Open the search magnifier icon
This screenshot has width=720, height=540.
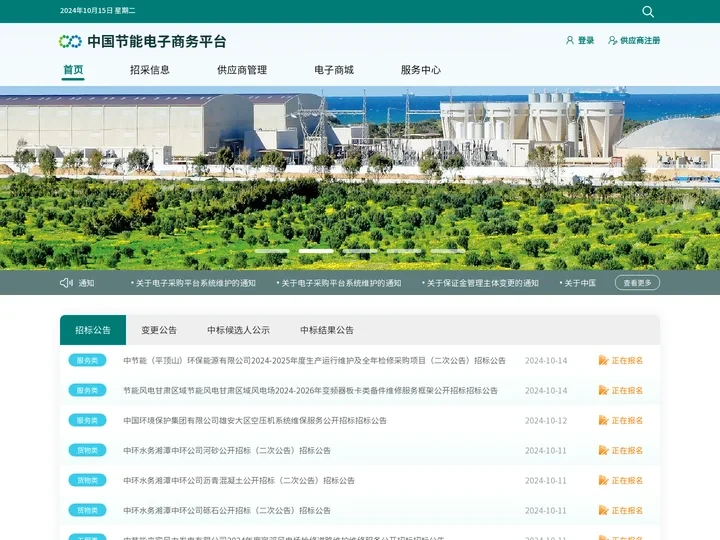tap(648, 11)
